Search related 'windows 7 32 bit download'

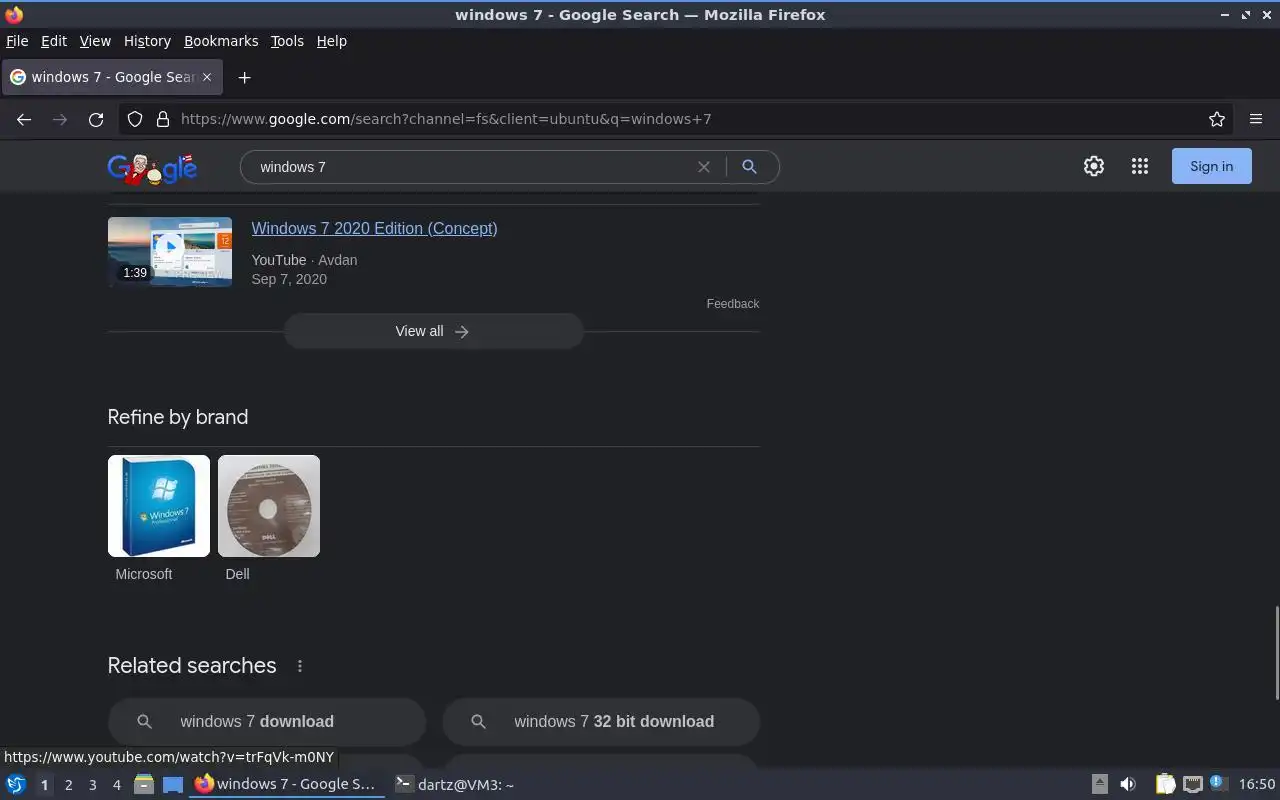[x=601, y=722]
